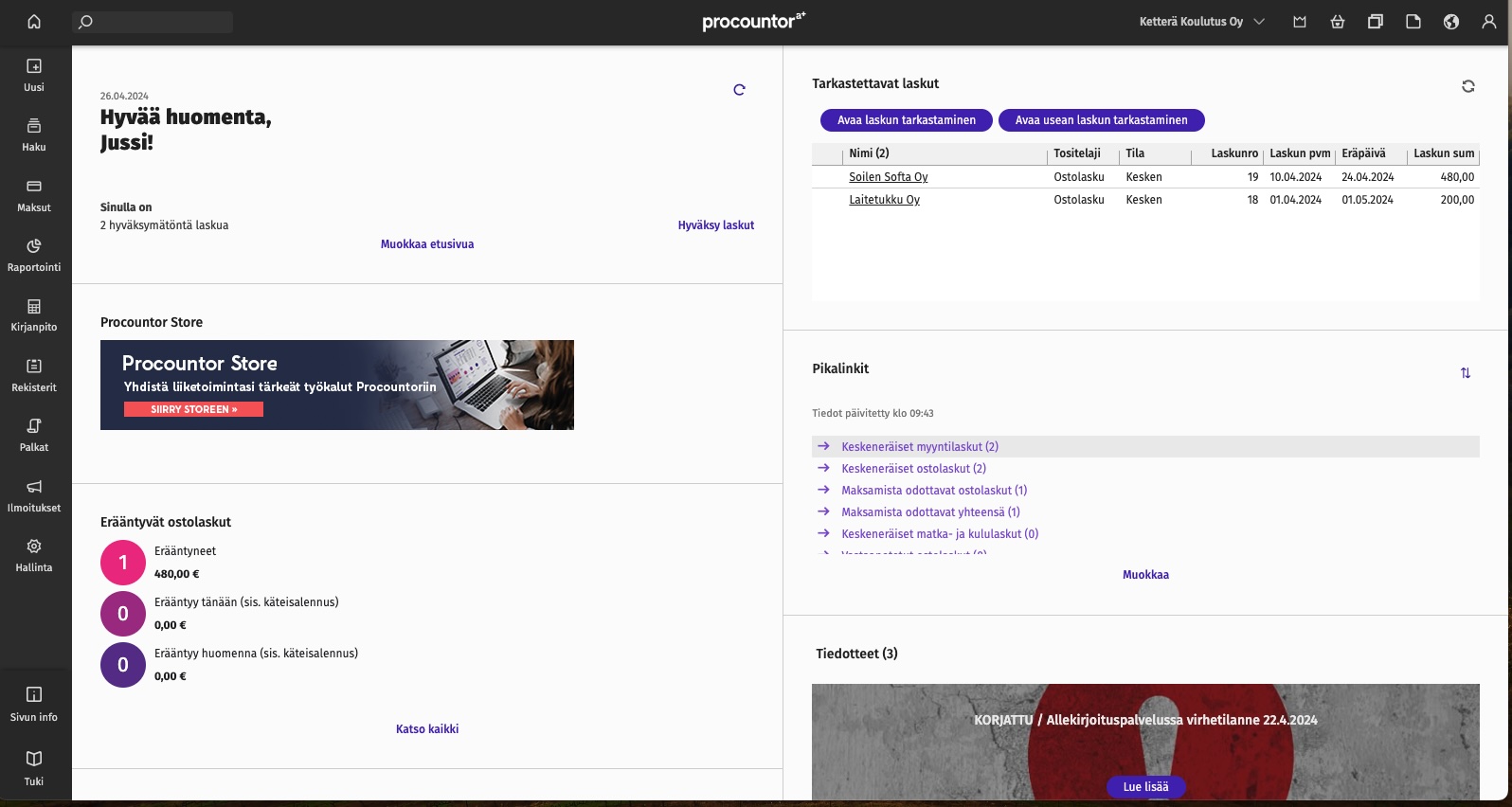Click the globe language icon

[1451, 22]
